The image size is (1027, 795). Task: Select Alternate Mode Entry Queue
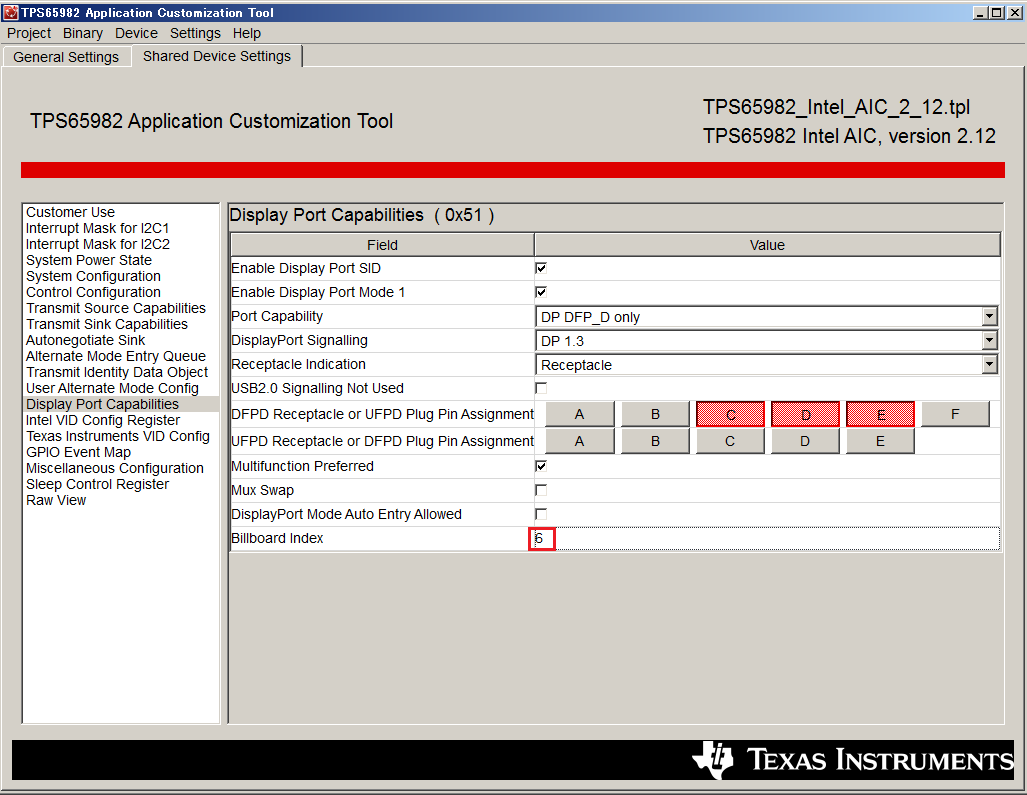115,356
